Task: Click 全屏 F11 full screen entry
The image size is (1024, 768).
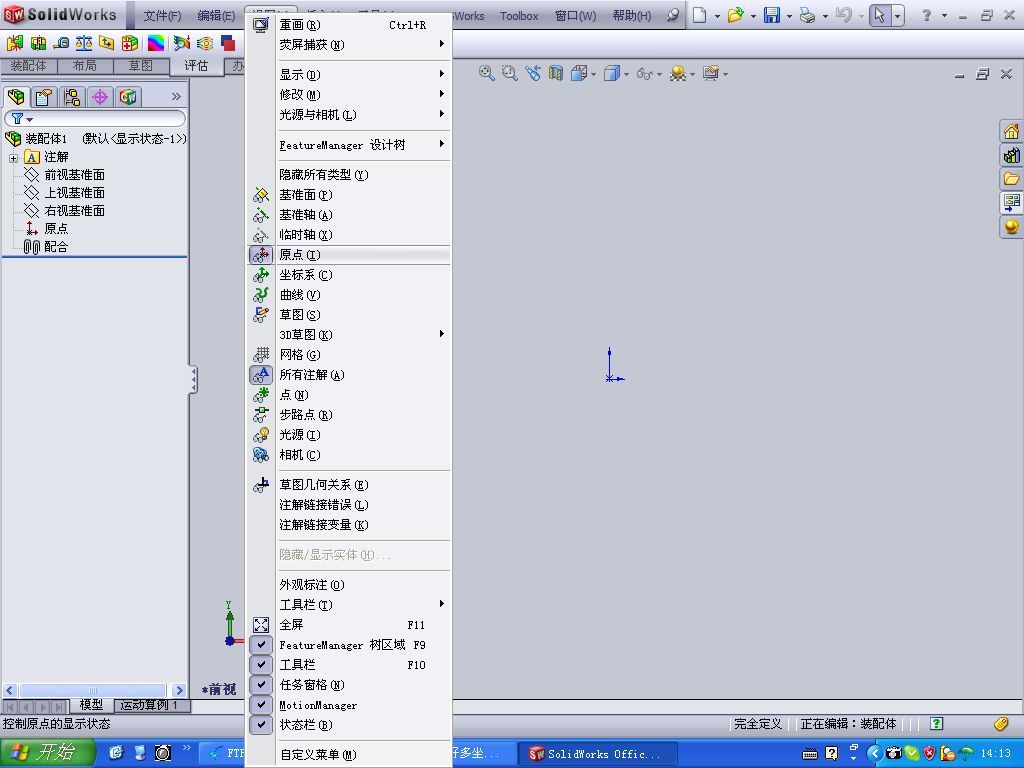Action: pyautogui.click(x=350, y=625)
